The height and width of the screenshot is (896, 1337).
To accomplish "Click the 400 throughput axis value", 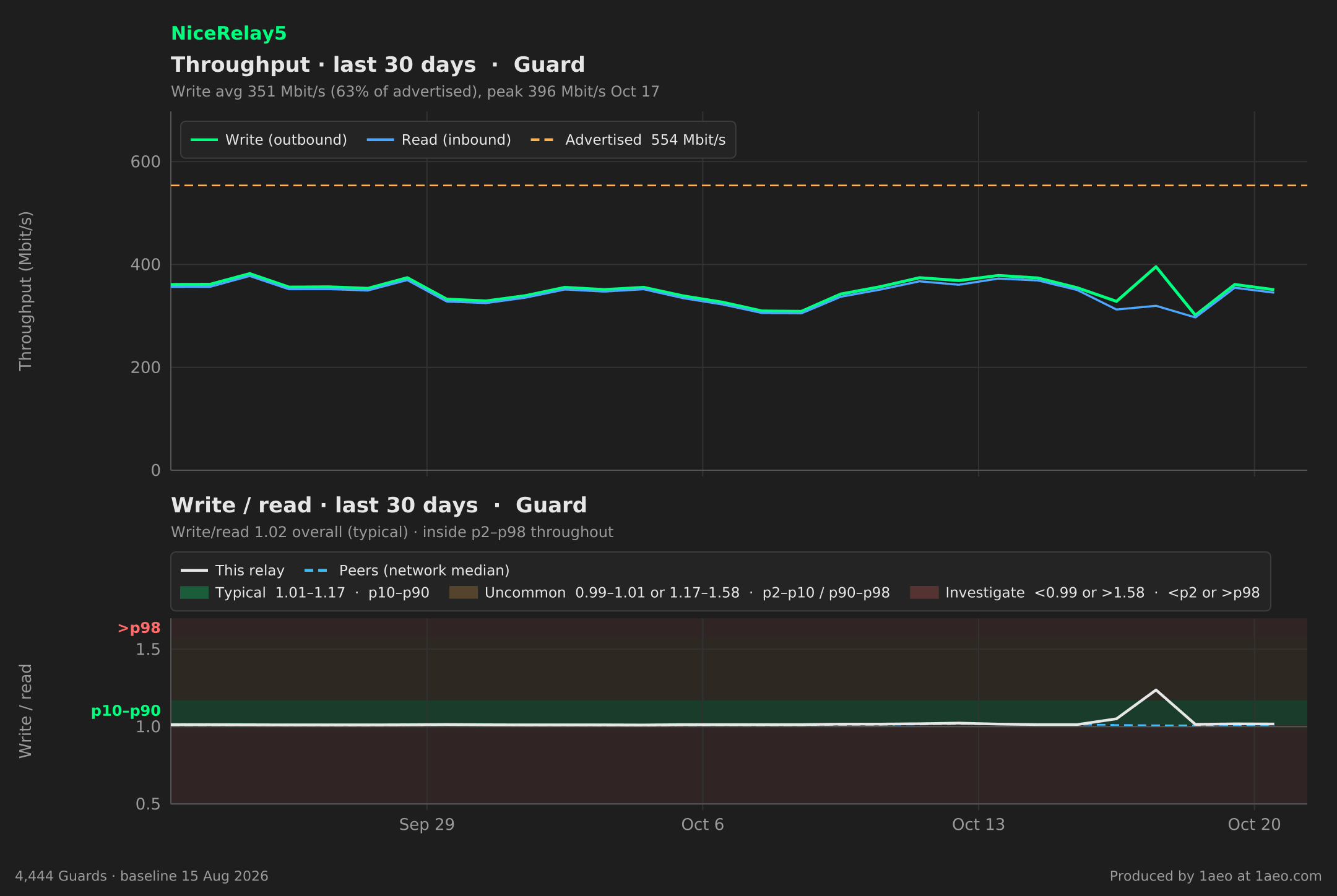I will (145, 265).
